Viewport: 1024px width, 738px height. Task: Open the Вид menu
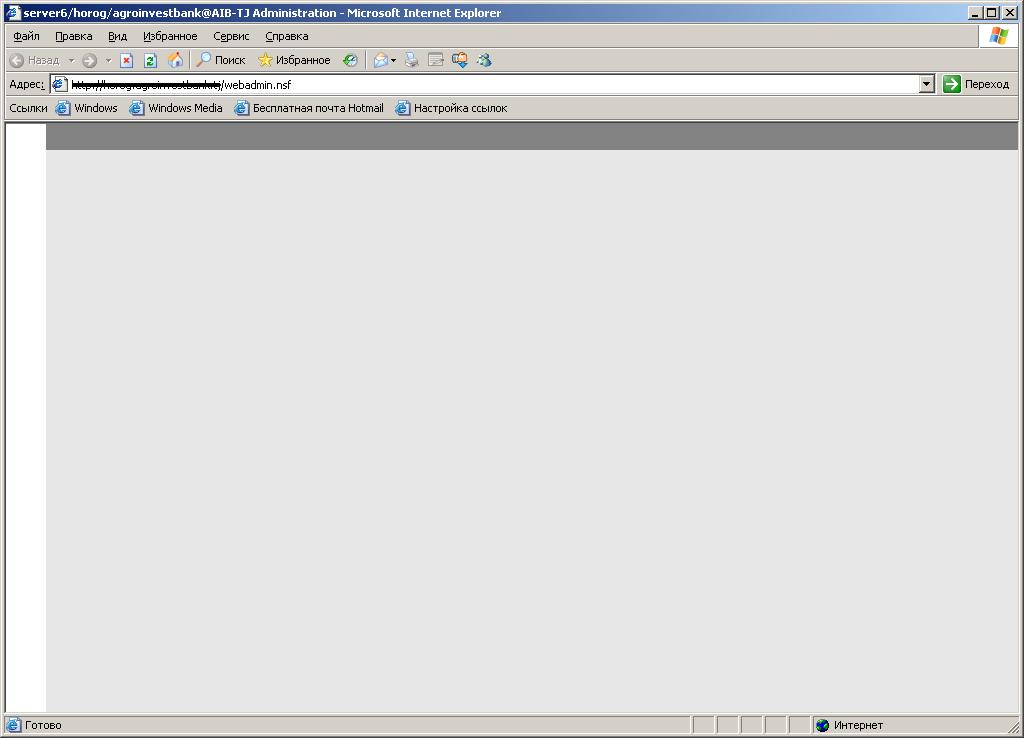(x=118, y=36)
